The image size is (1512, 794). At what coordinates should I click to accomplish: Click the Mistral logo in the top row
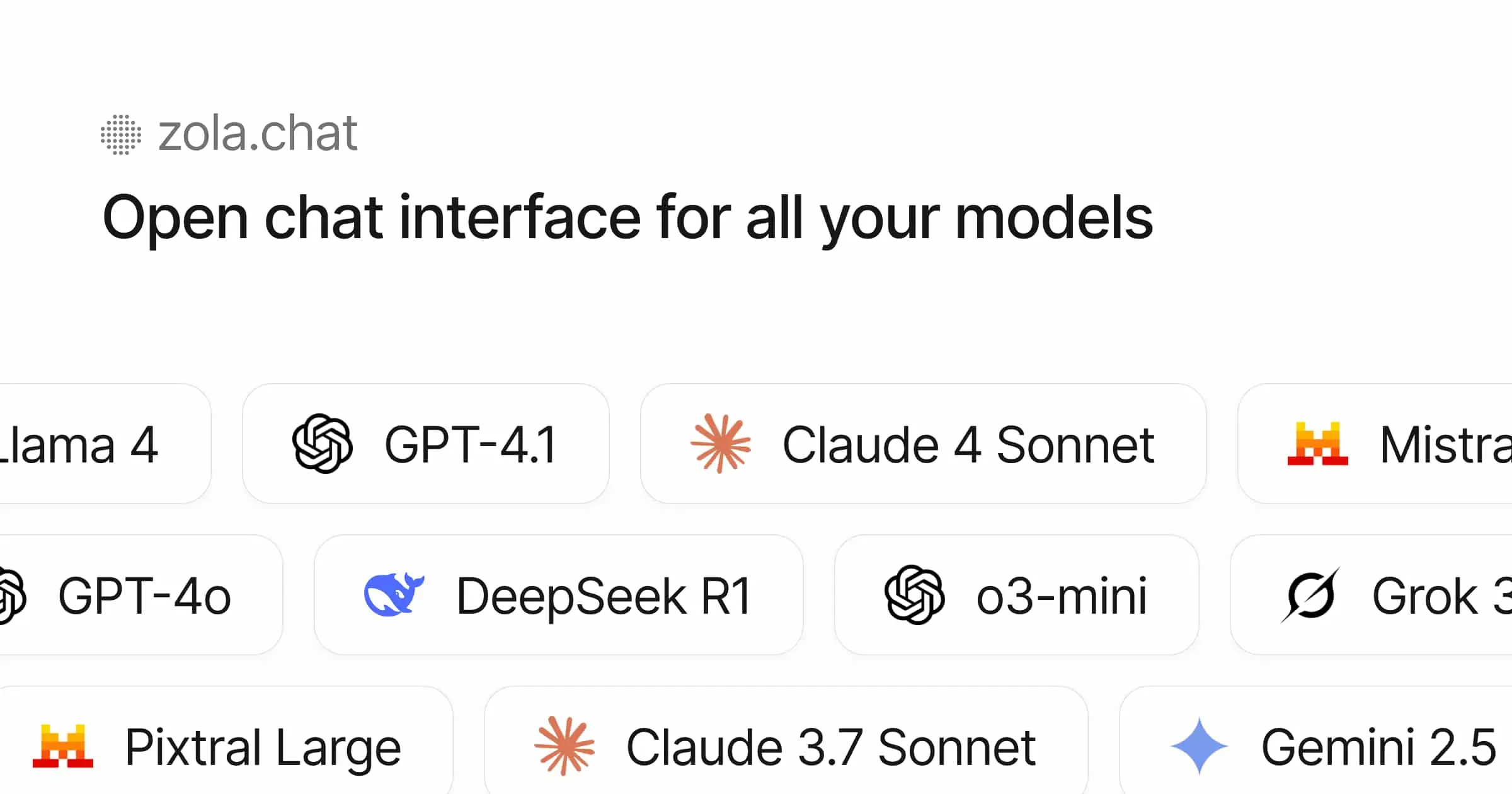click(x=1317, y=444)
